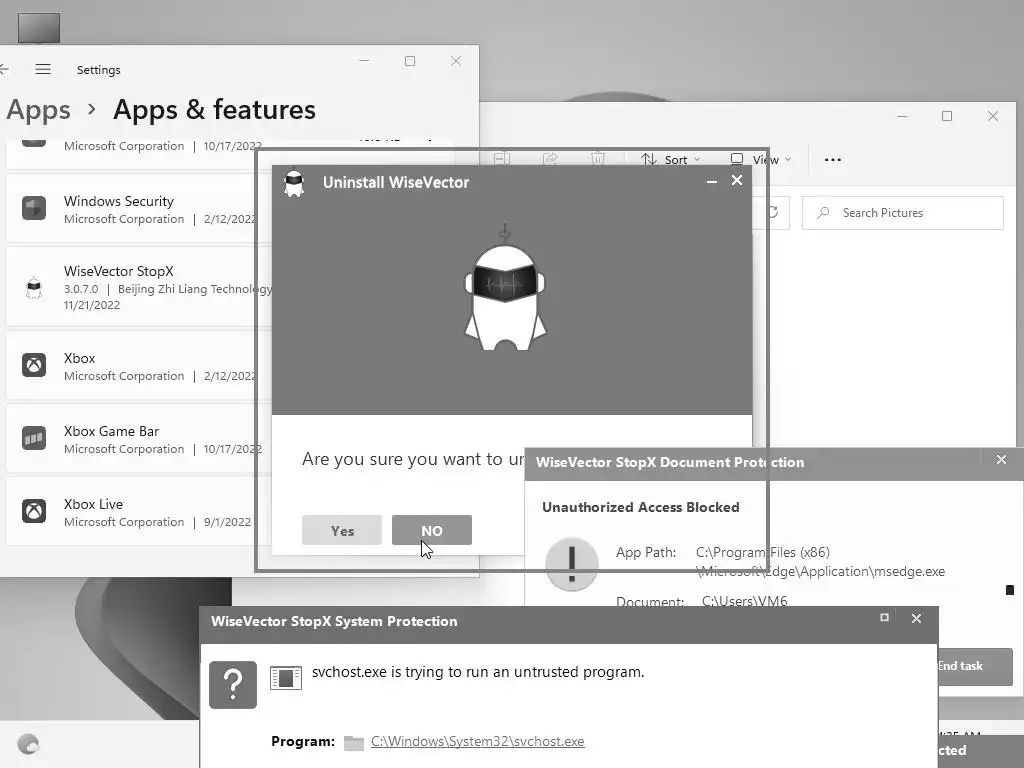Open the View dropdown in File Explorer
This screenshot has height=768, width=1024.
tap(761, 159)
